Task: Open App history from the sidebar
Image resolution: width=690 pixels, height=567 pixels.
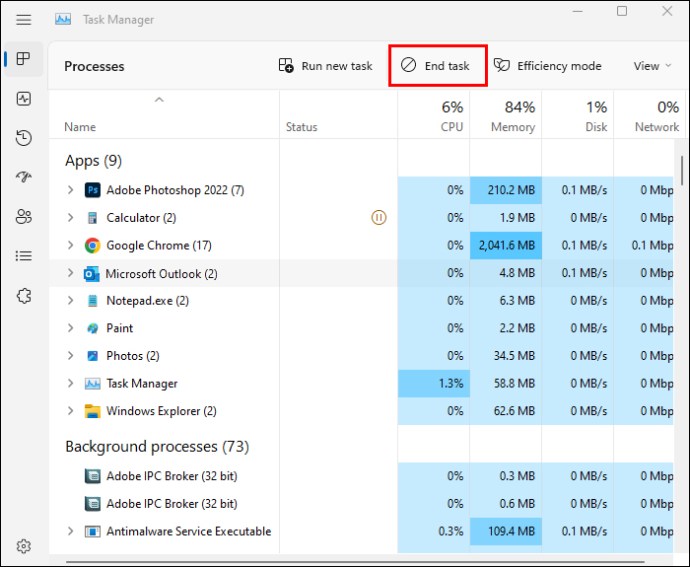Action: tap(24, 138)
